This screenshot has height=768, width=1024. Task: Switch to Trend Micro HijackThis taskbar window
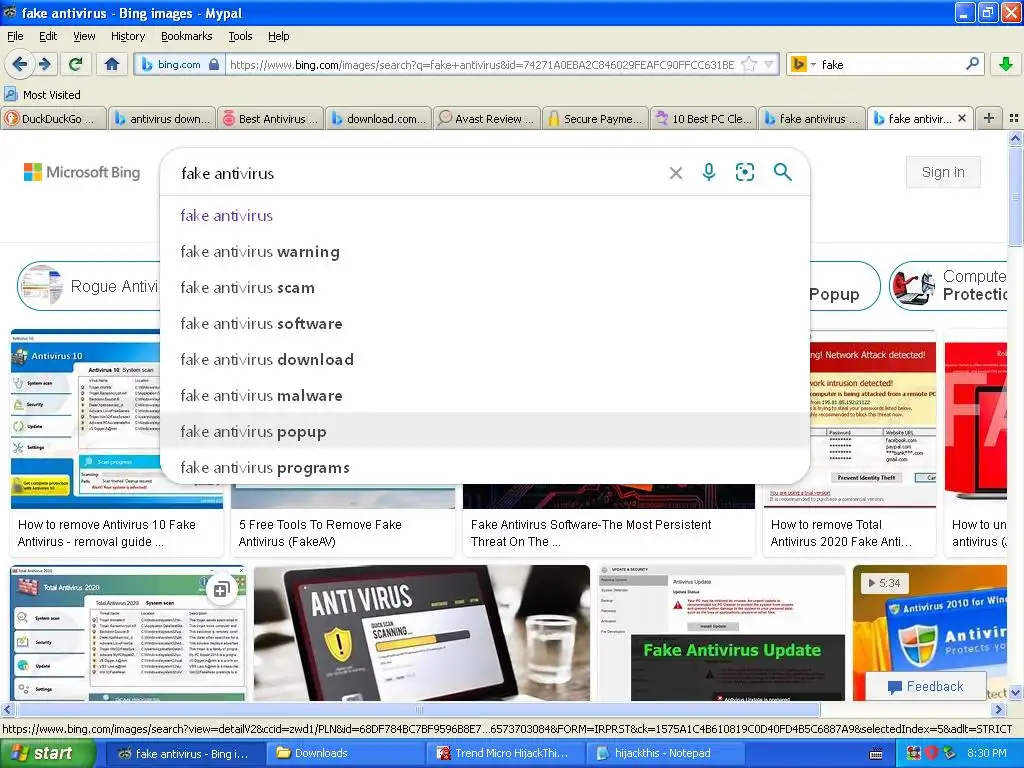[506, 753]
